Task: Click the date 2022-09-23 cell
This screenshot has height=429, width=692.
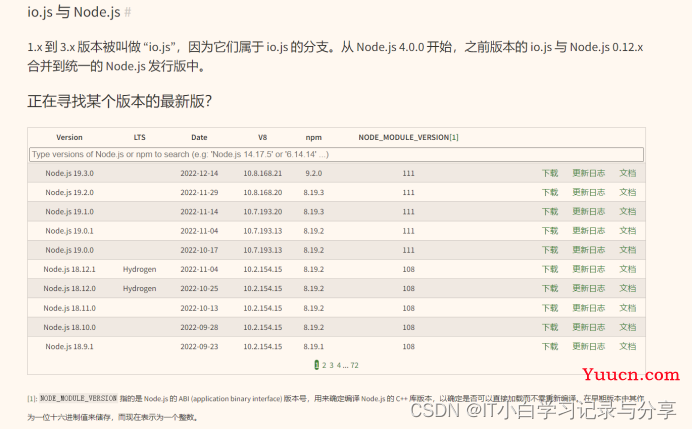Action: click(199, 346)
